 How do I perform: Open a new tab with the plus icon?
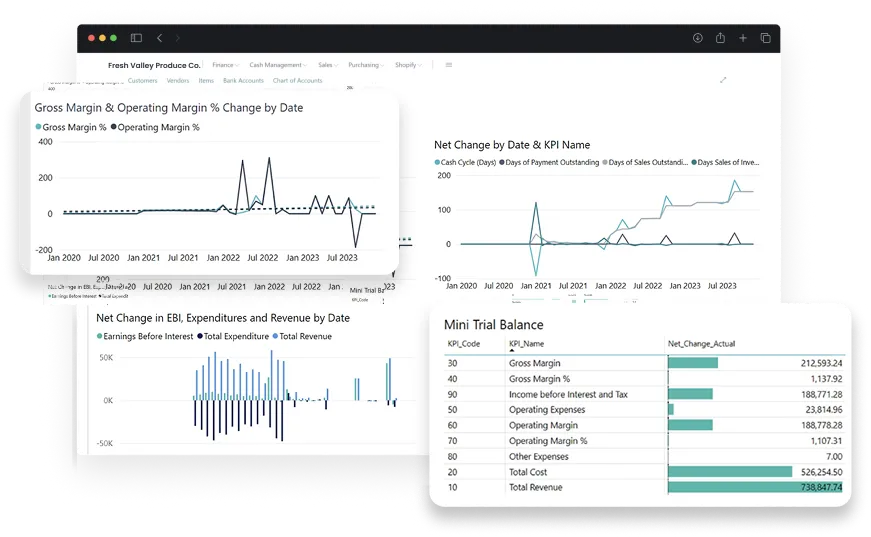click(x=743, y=38)
